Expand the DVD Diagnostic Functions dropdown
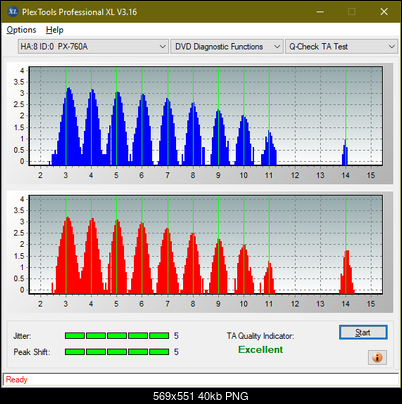 pyautogui.click(x=227, y=47)
